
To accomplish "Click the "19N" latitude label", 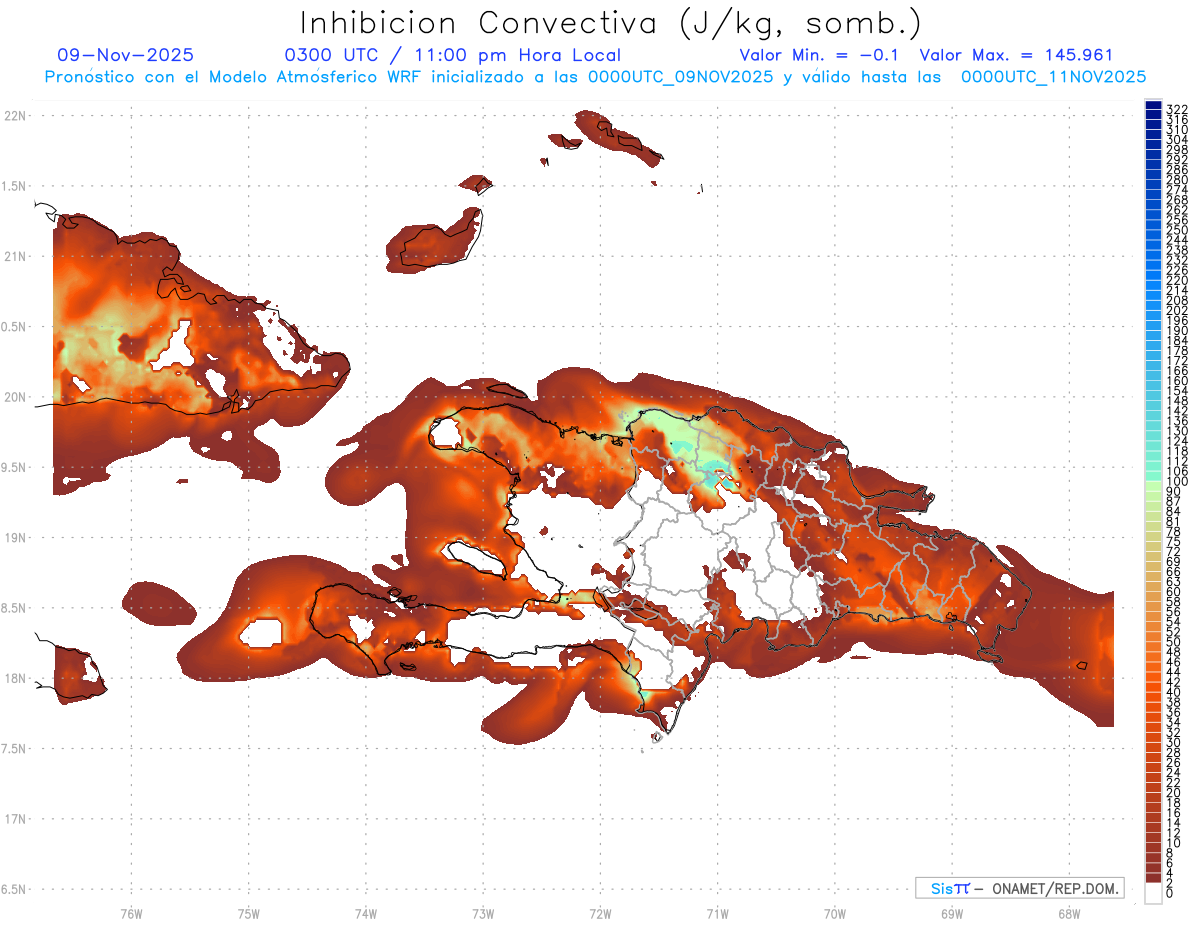I will 15,537.
